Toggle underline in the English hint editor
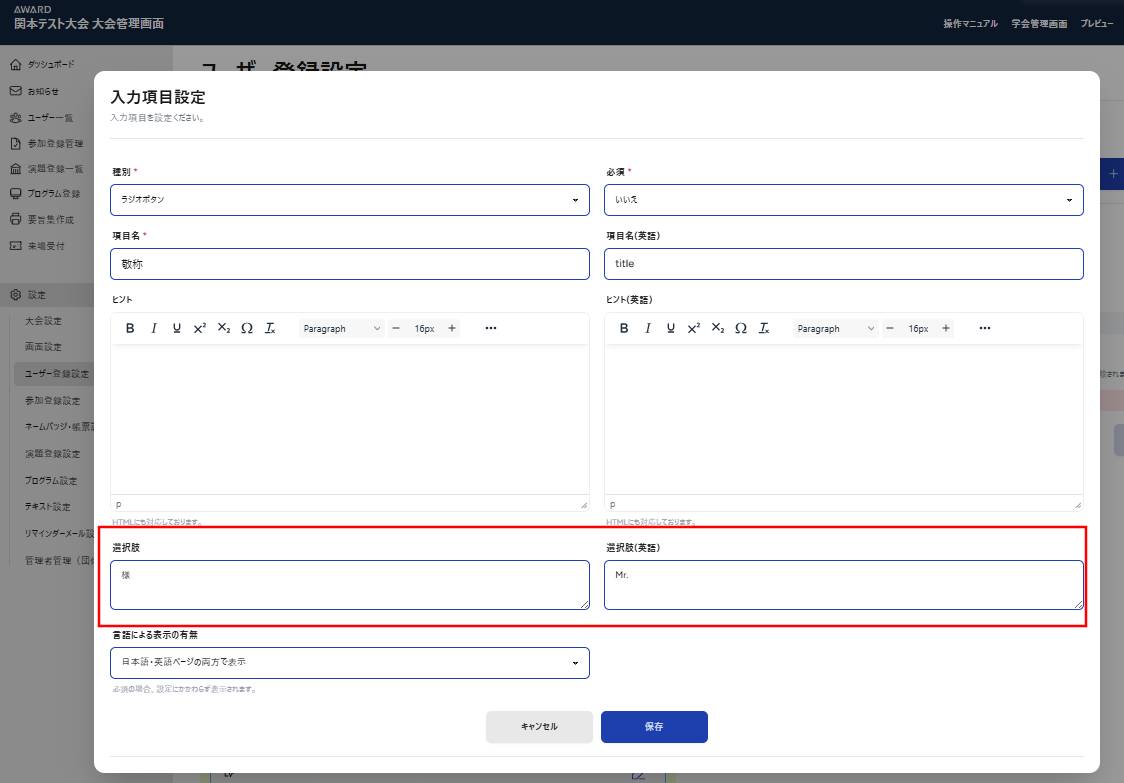The height and width of the screenshot is (783, 1124). click(x=671, y=328)
